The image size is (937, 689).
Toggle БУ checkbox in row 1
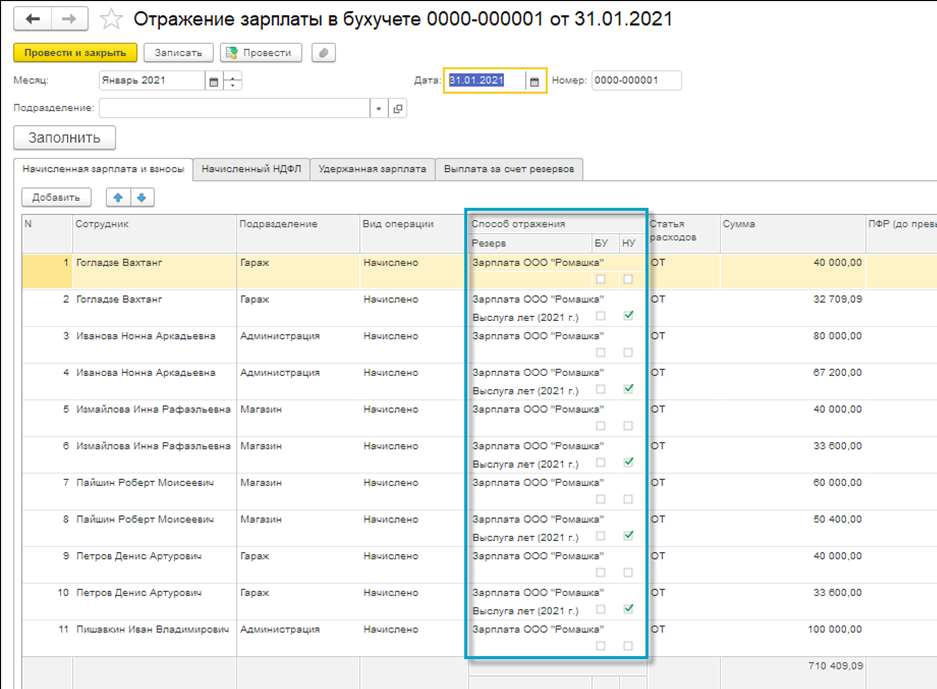coord(601,279)
